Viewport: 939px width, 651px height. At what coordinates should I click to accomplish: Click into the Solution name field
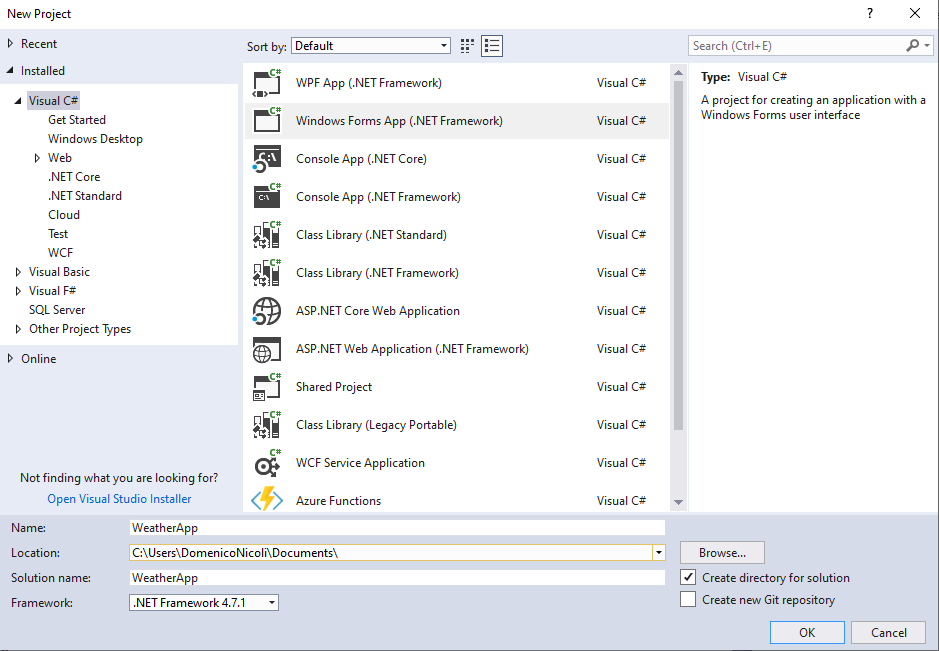pos(397,577)
